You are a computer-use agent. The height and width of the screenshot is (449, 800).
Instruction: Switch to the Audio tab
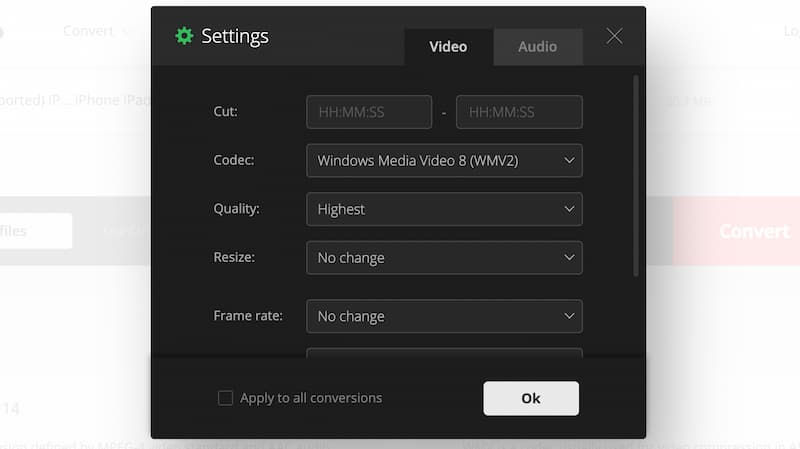click(537, 47)
